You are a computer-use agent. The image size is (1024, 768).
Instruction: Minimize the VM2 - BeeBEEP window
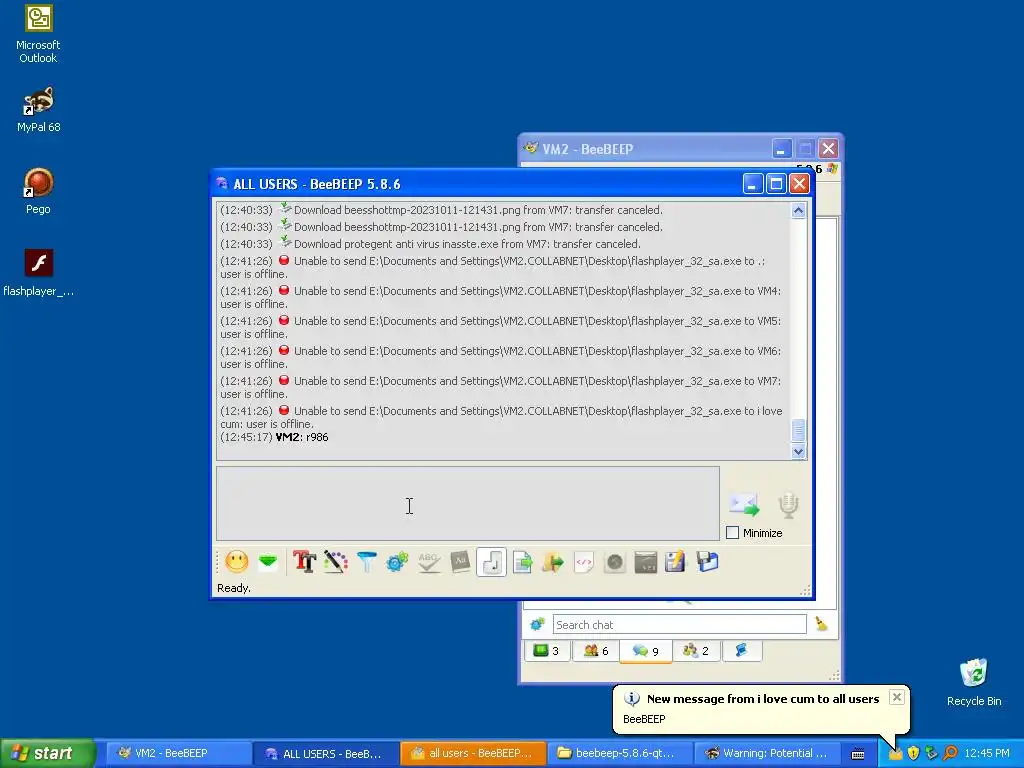(x=781, y=149)
